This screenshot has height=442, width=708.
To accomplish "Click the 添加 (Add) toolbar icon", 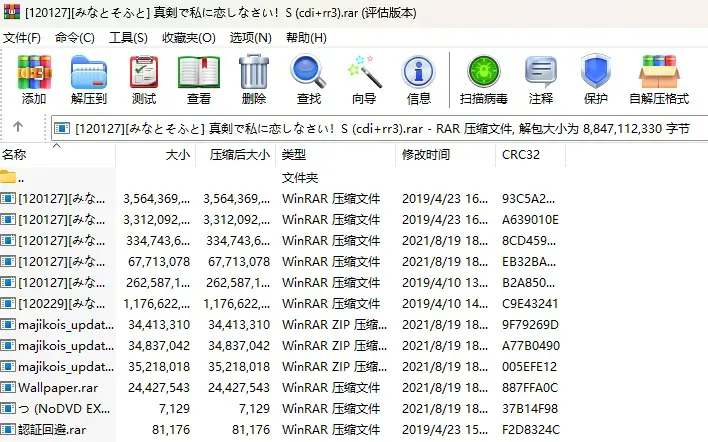I will 34,72.
